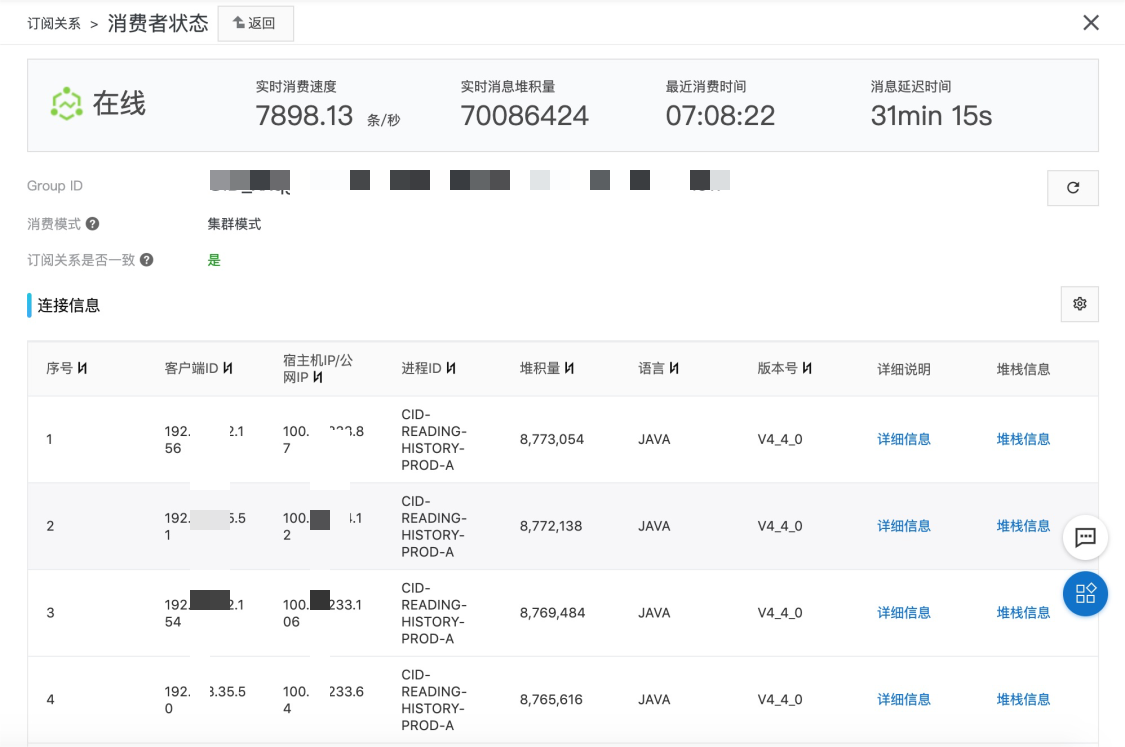Click the green 是 consistency value
This screenshot has height=747, width=1125.
pos(214,260)
